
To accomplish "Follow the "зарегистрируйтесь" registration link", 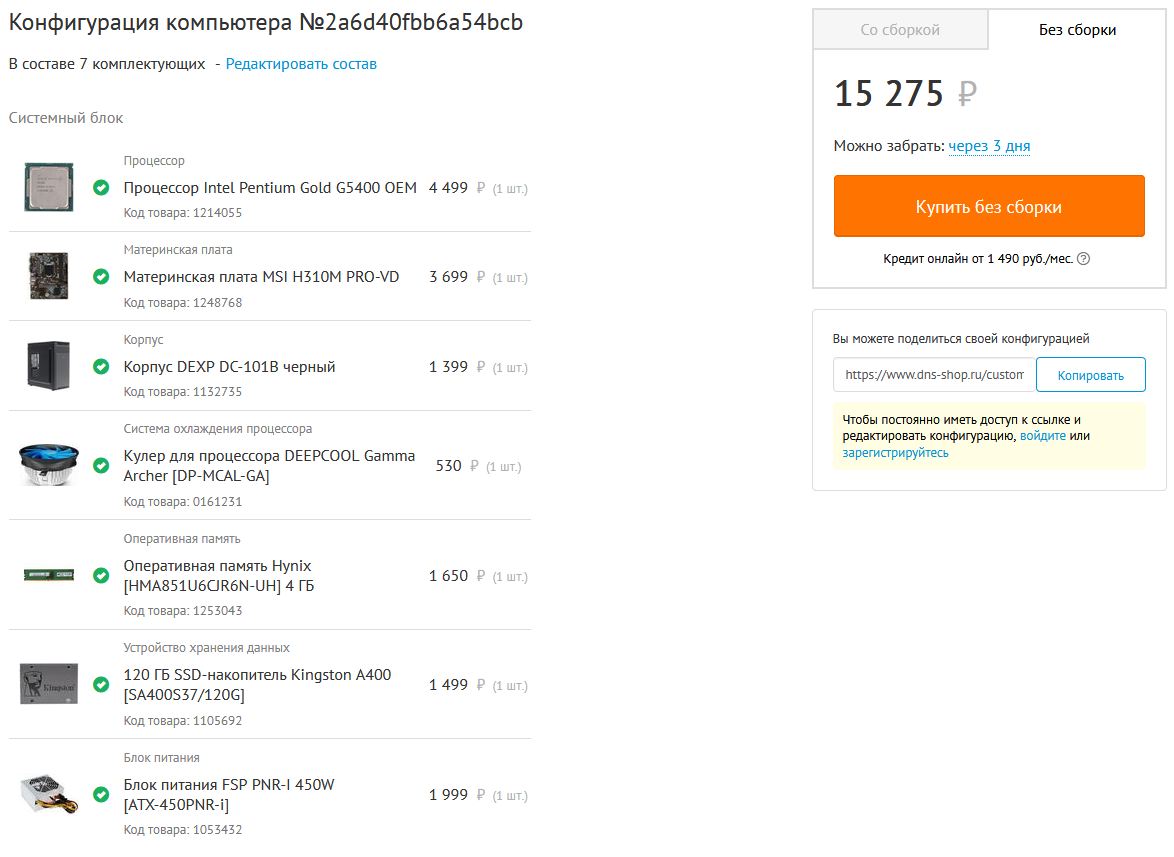I will [895, 453].
